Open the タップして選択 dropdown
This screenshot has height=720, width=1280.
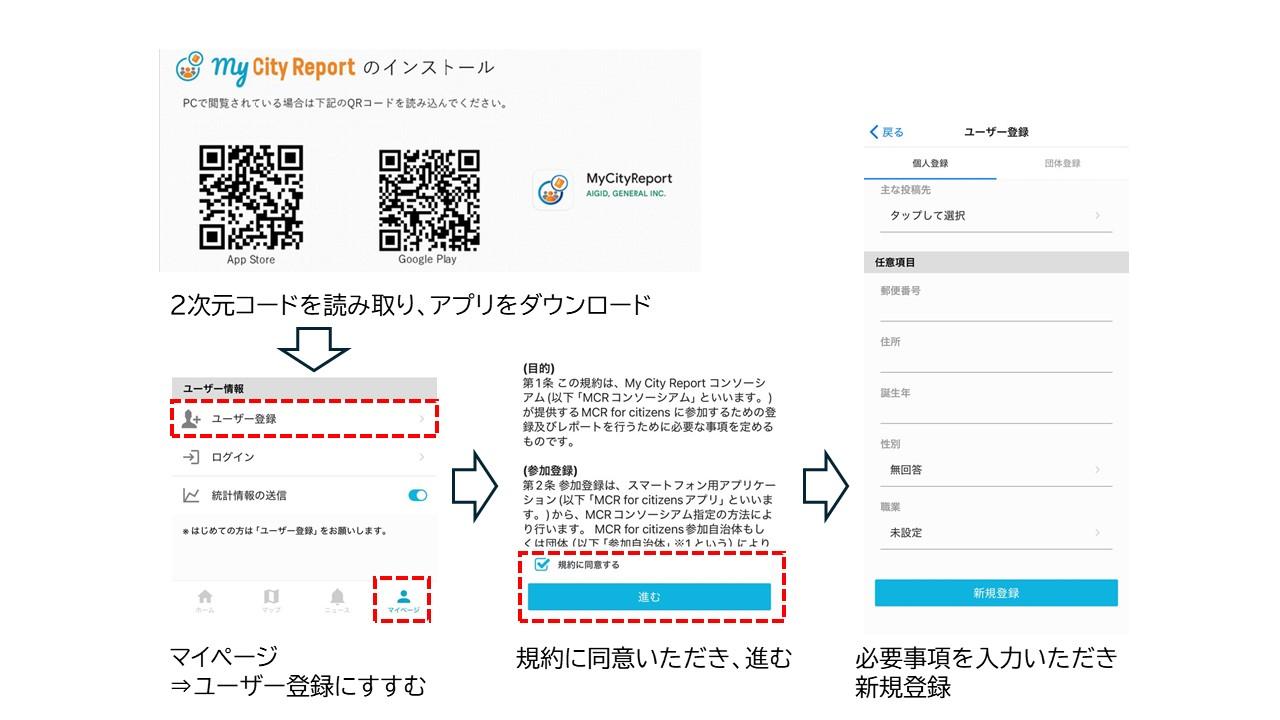click(996, 216)
